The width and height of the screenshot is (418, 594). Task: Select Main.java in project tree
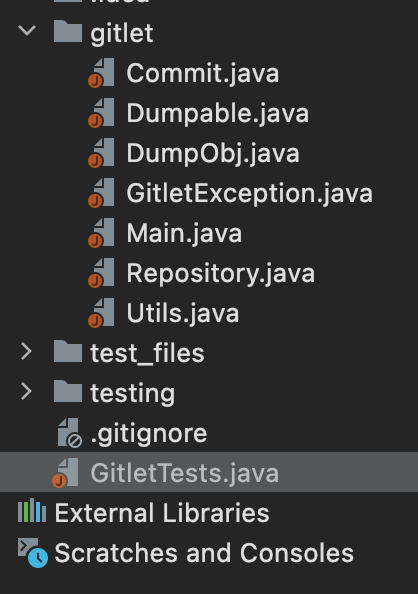[x=184, y=234]
